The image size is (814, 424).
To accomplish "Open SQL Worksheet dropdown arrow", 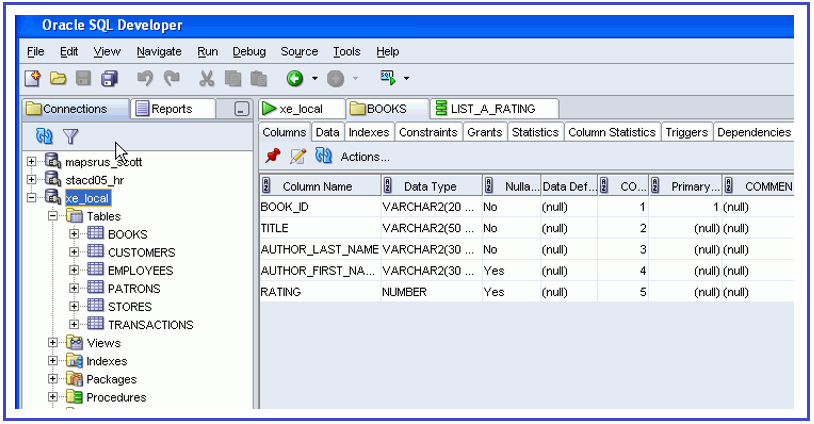I will 406,78.
